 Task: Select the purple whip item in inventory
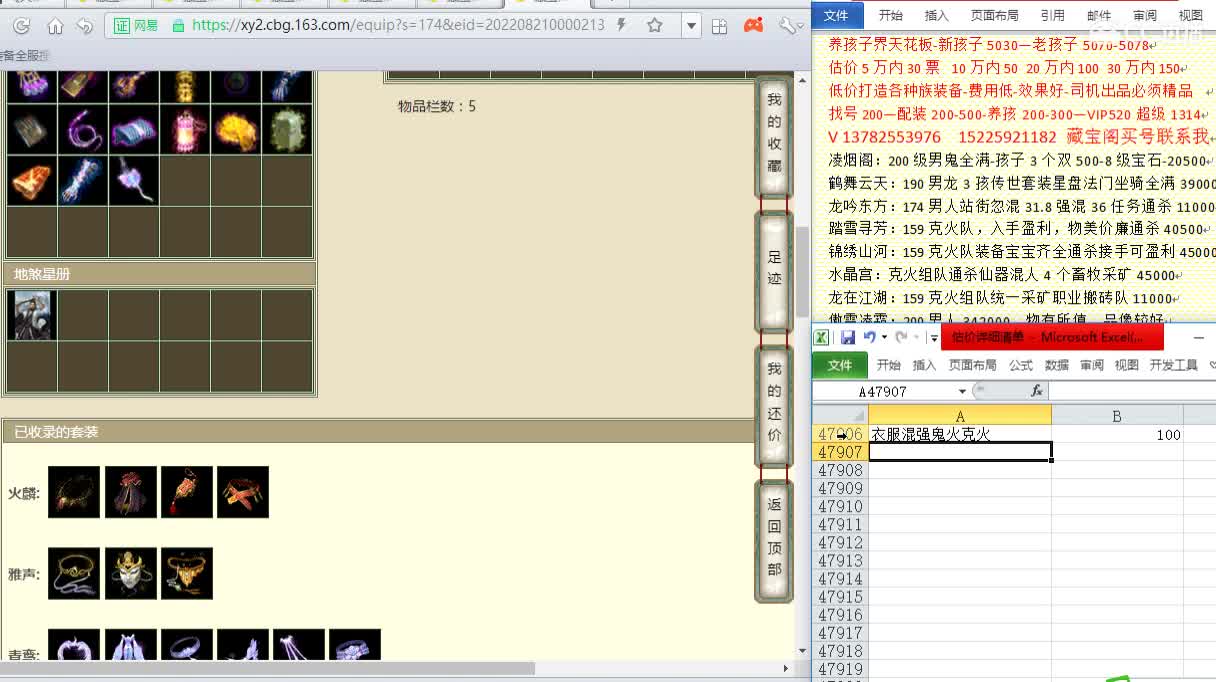click(83, 129)
